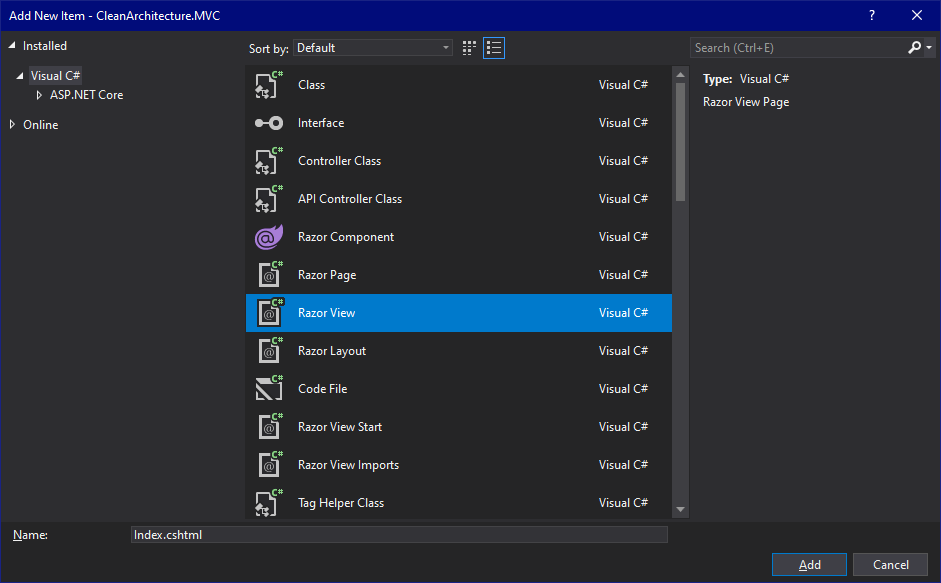Choose the Controller Class template name
Screen dimensions: 941x583
pos(340,161)
